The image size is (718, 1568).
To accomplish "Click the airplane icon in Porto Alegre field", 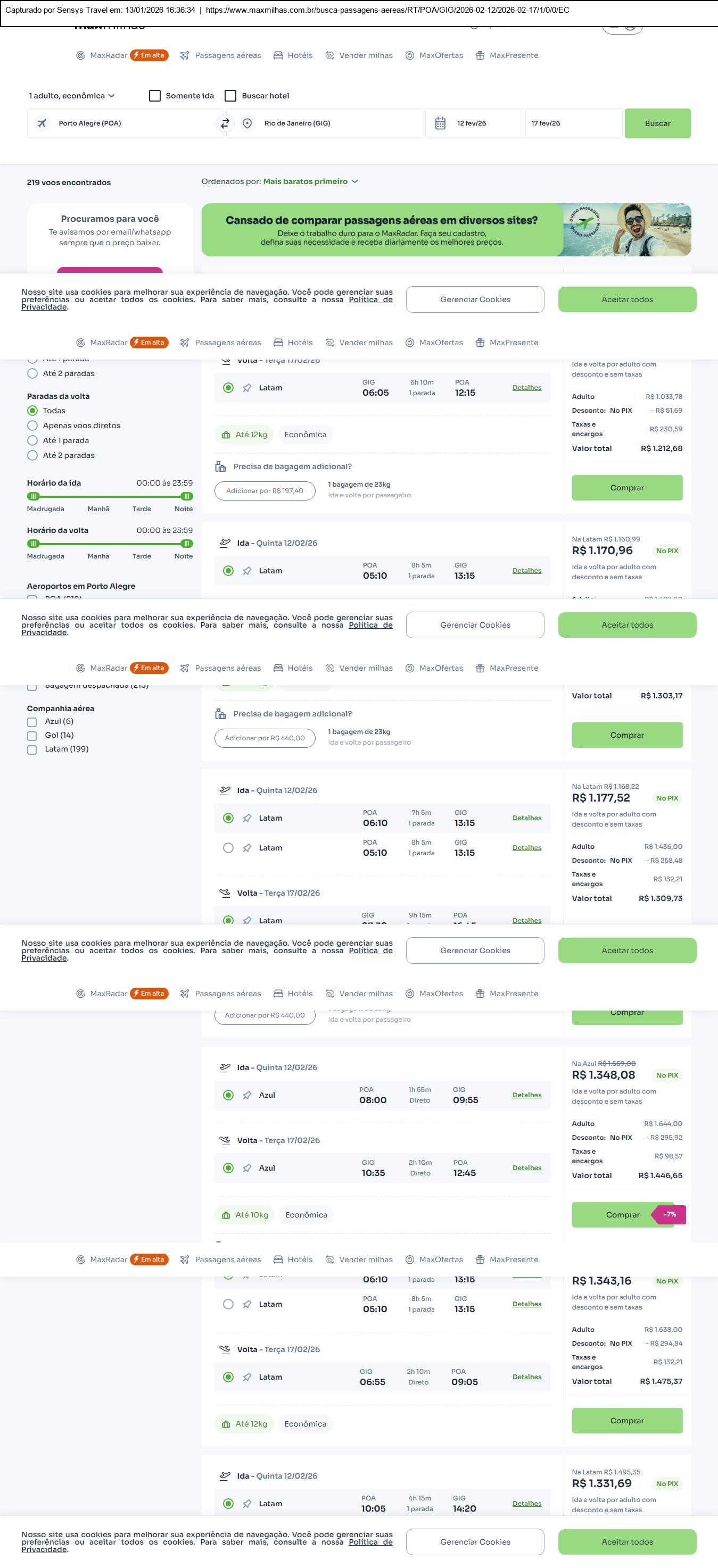I will tap(42, 123).
